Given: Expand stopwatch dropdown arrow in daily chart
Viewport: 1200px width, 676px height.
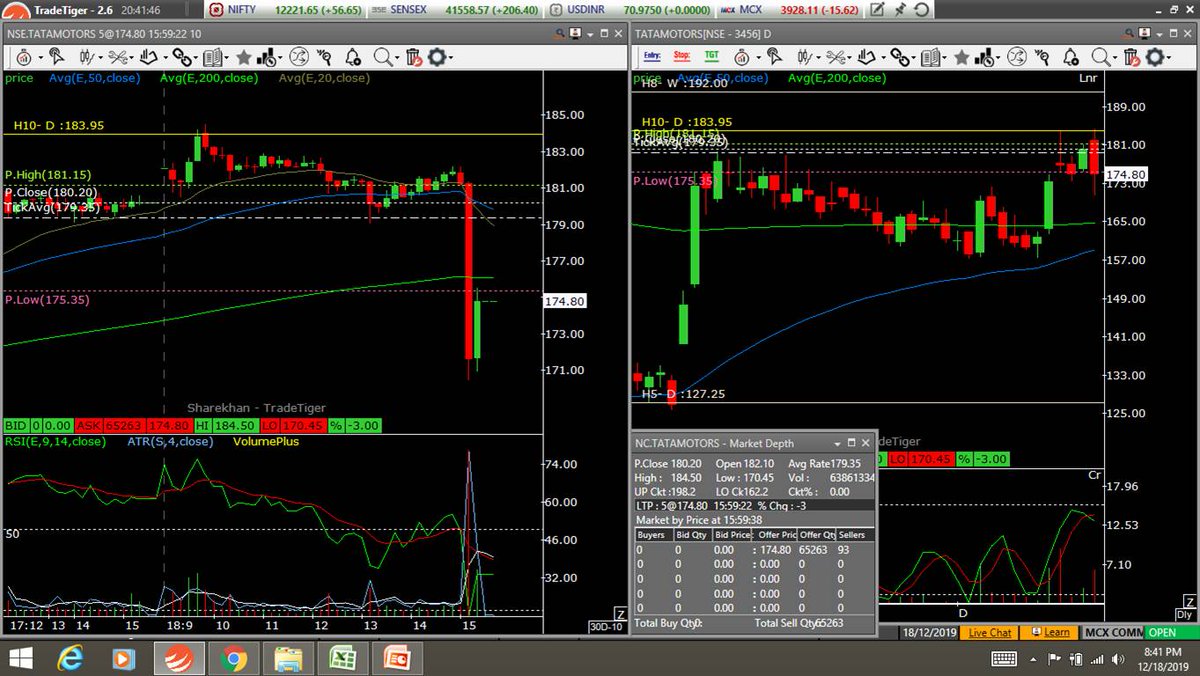Looking at the screenshot, I should pos(759,58).
